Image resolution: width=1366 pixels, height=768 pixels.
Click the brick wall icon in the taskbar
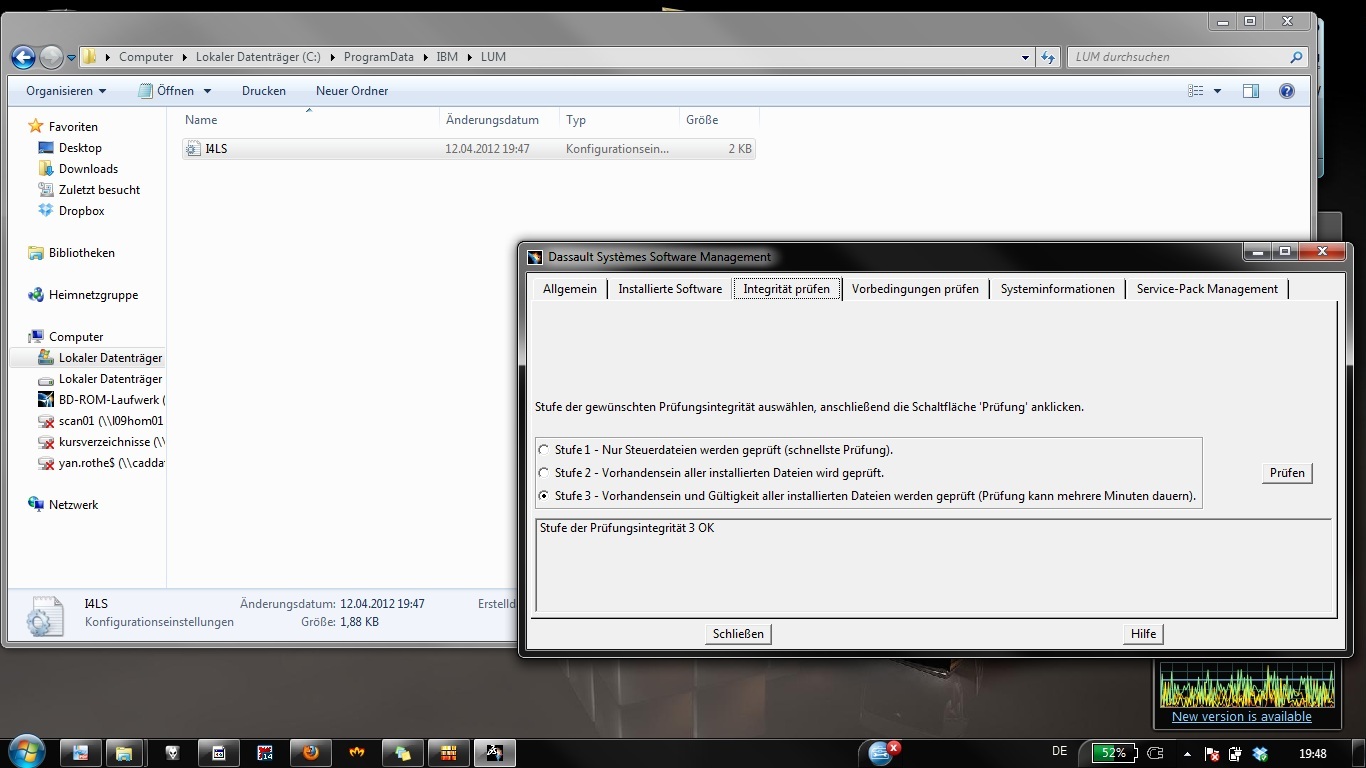coord(449,753)
